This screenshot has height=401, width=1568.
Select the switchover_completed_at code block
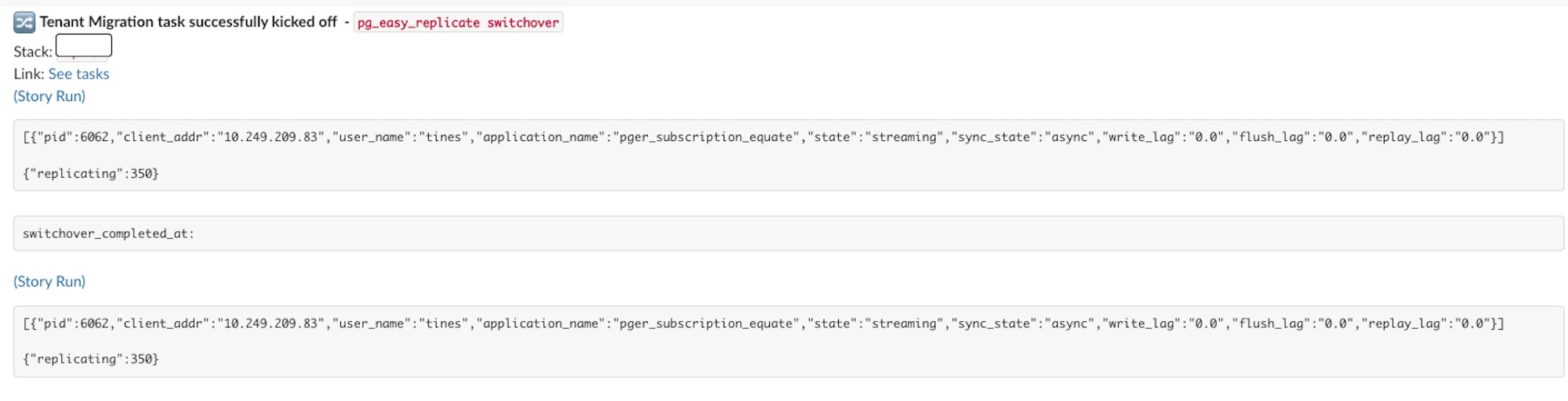click(x=789, y=233)
